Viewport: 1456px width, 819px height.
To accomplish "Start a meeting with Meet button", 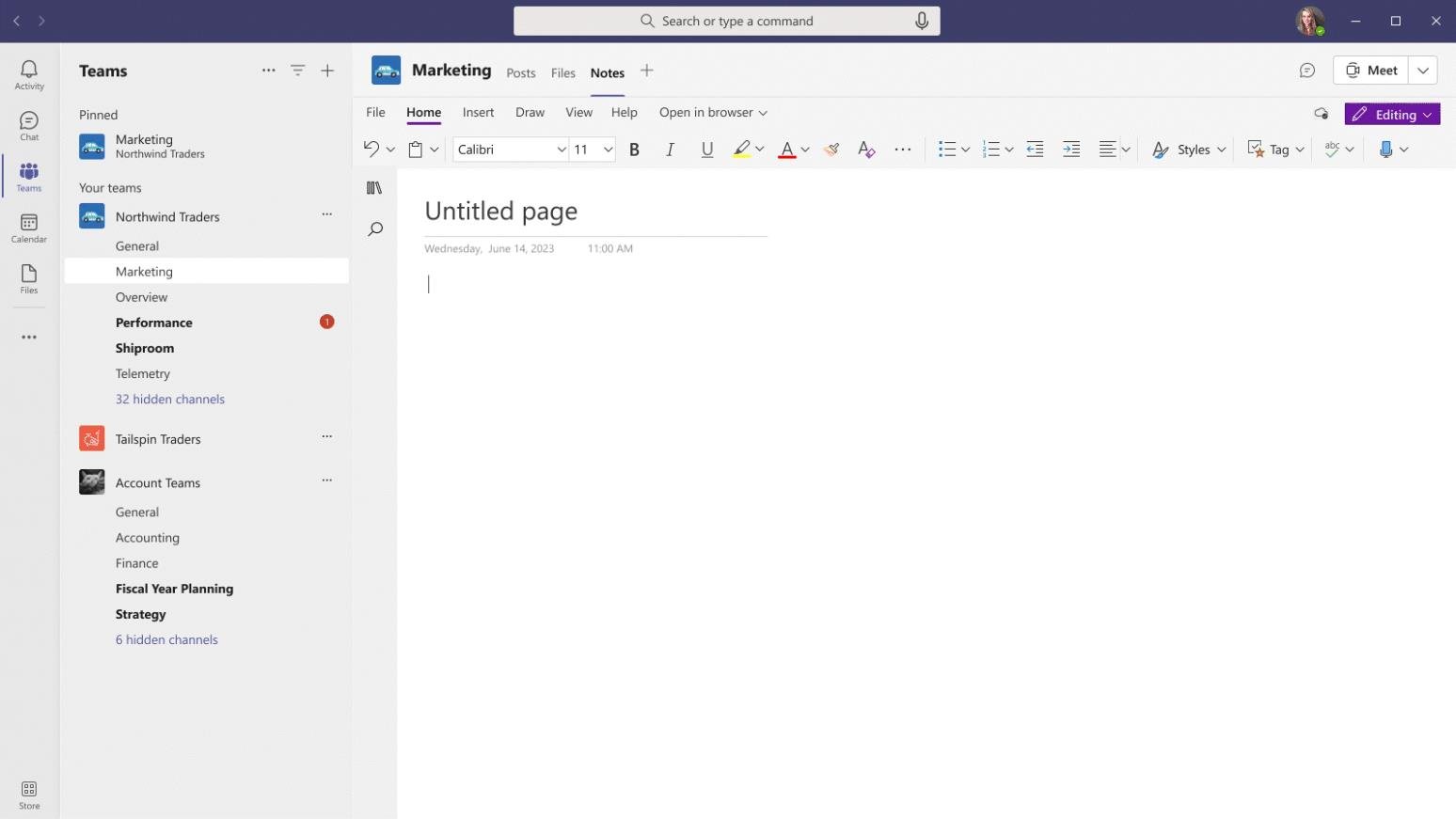I will pyautogui.click(x=1371, y=71).
